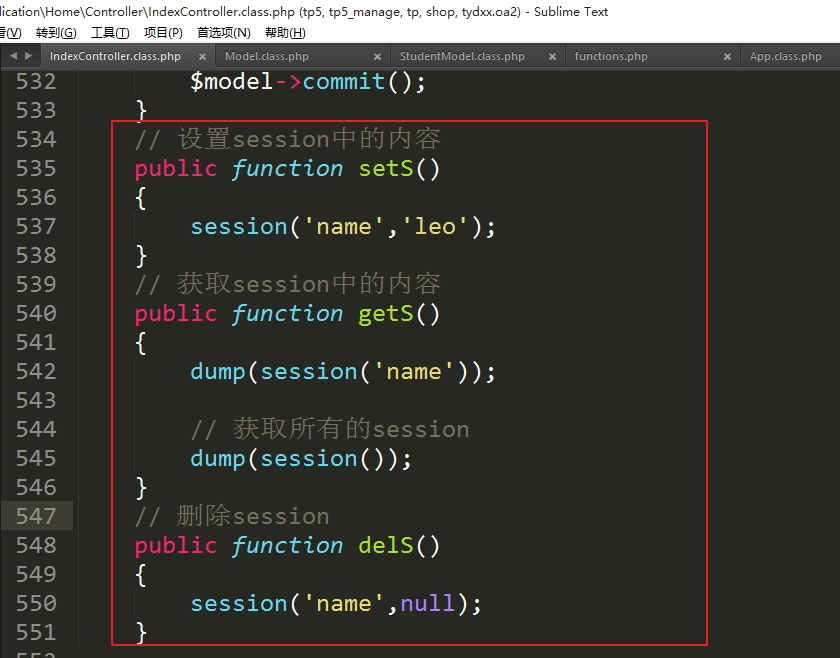Switch to the StudentModel.class.php tab
Screen dimensions: 840x658
[x=462, y=57]
